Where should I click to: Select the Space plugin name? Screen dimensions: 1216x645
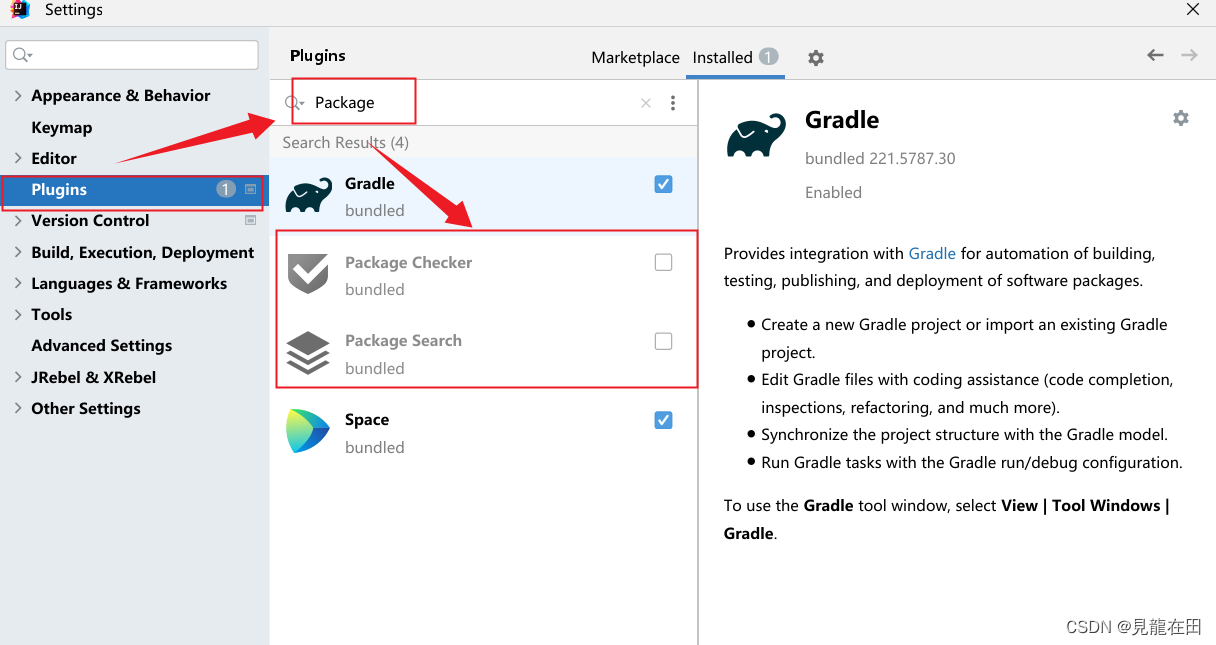(367, 420)
